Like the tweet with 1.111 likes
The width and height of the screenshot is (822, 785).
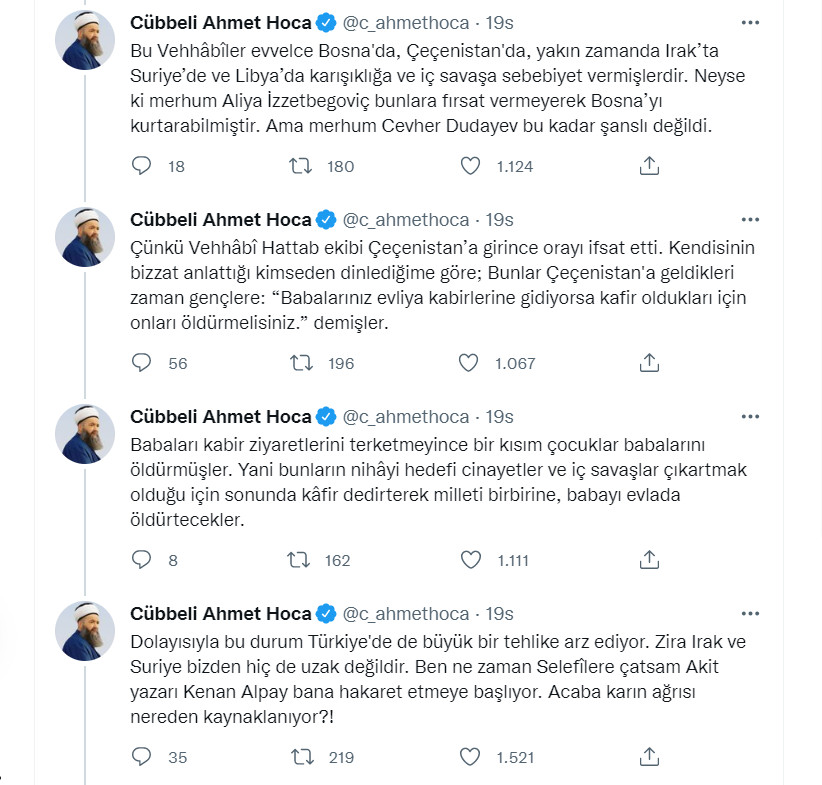[x=470, y=560]
